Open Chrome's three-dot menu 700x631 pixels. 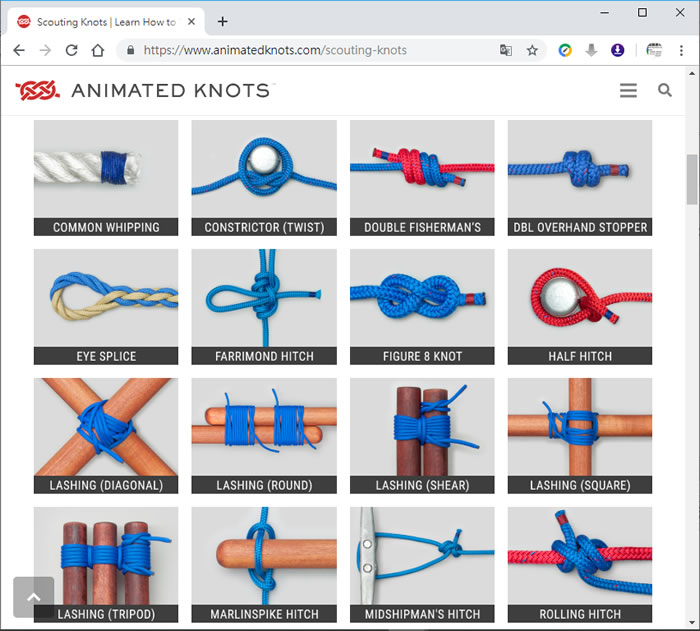coord(681,50)
